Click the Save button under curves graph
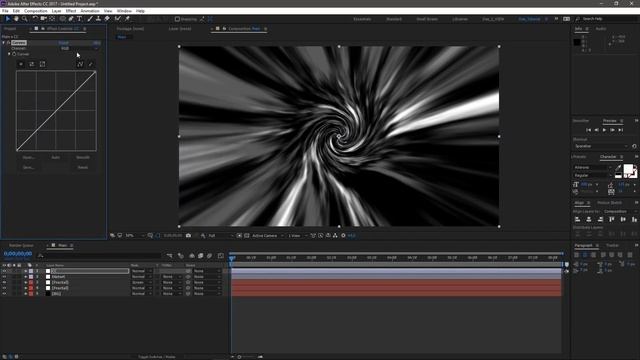The width and height of the screenshot is (640, 360). (x=28, y=167)
